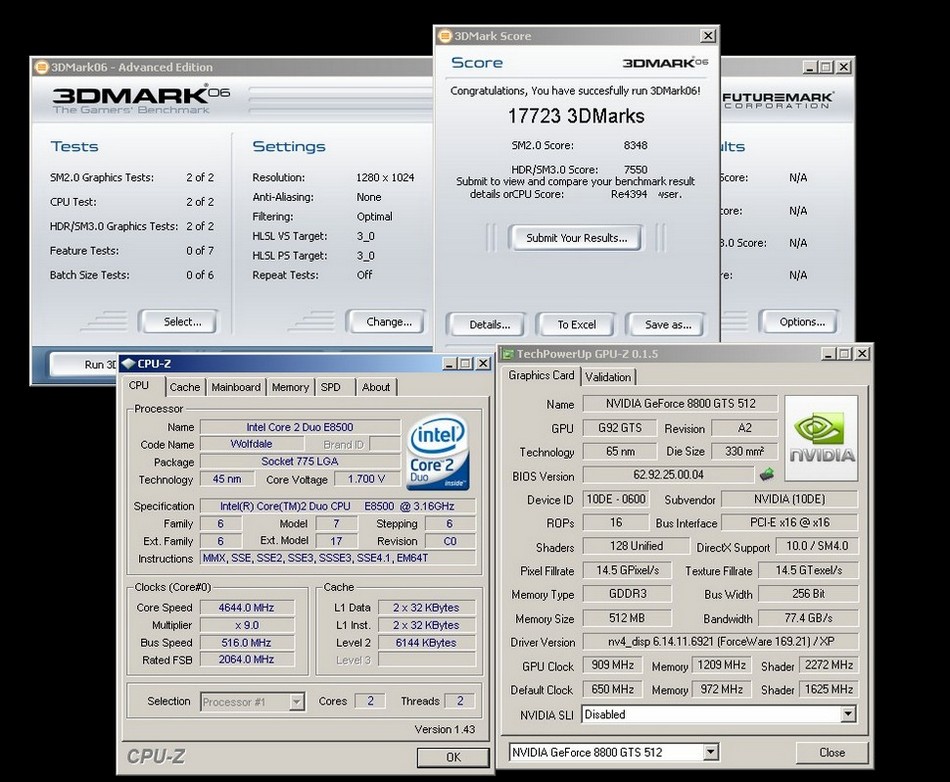This screenshot has width=950, height=782.
Task: Close the 3DMark Score dialog
Action: (708, 36)
